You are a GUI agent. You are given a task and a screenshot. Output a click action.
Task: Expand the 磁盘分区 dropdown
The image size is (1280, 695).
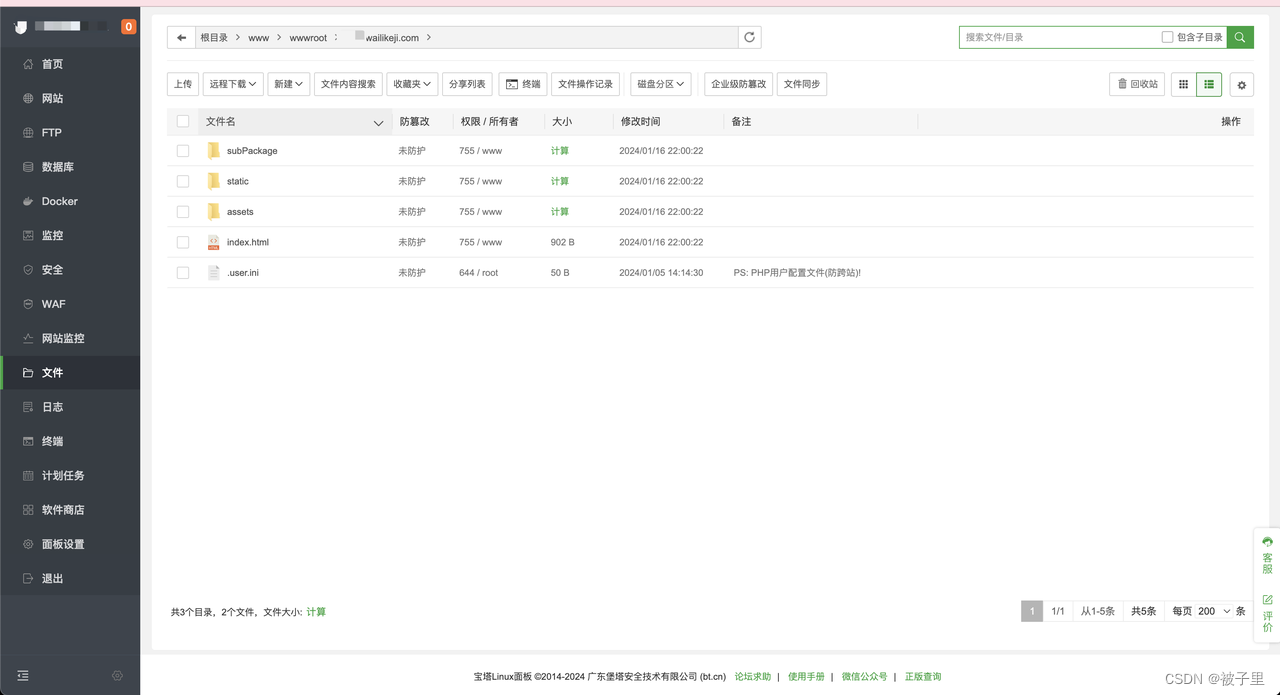coord(661,84)
